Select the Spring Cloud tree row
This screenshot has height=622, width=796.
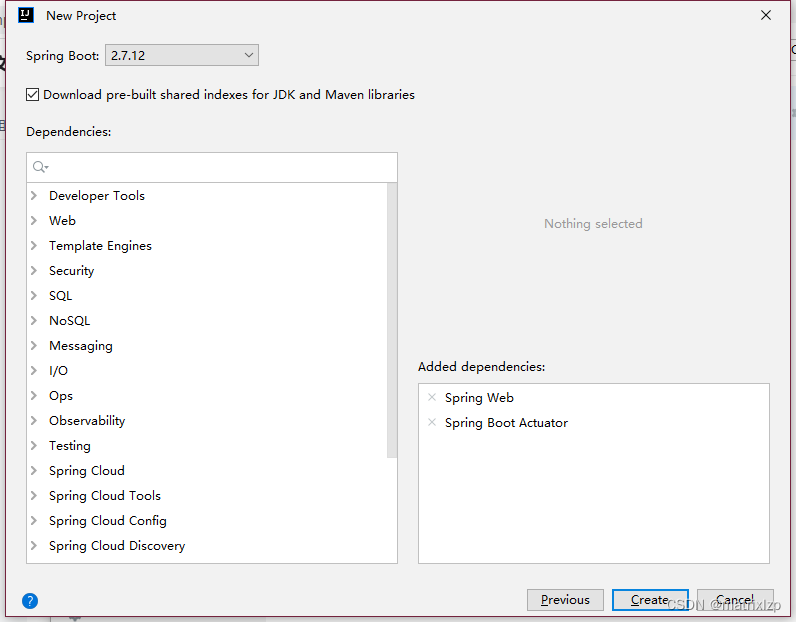coord(207,470)
